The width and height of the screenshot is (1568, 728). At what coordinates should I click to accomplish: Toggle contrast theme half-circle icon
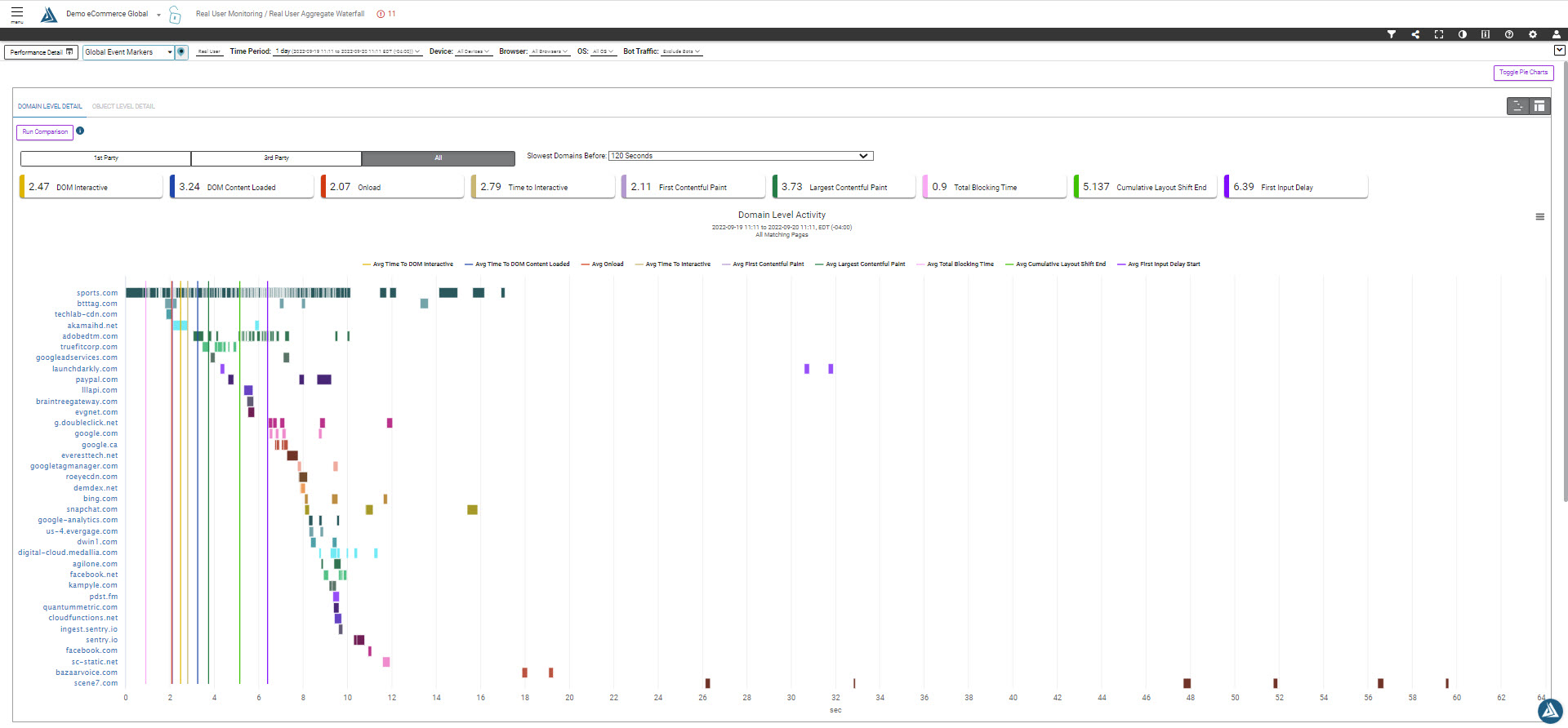click(1463, 34)
